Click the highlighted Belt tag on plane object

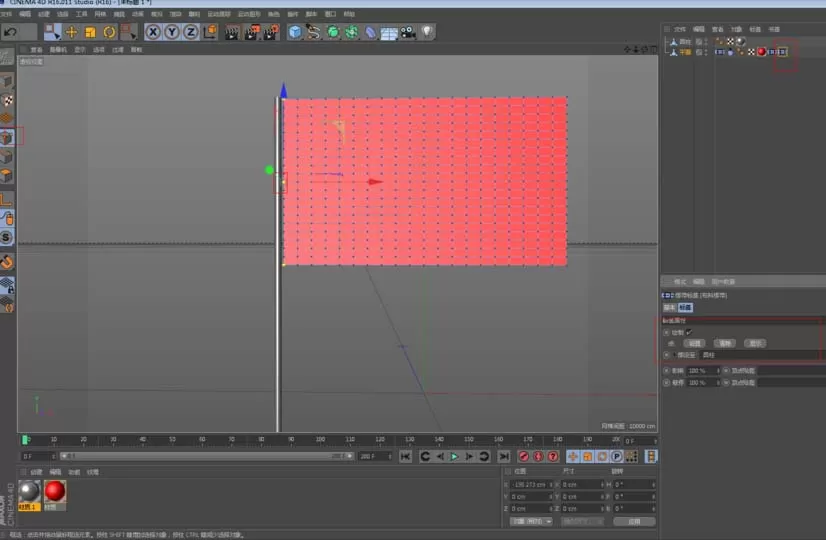pos(783,52)
